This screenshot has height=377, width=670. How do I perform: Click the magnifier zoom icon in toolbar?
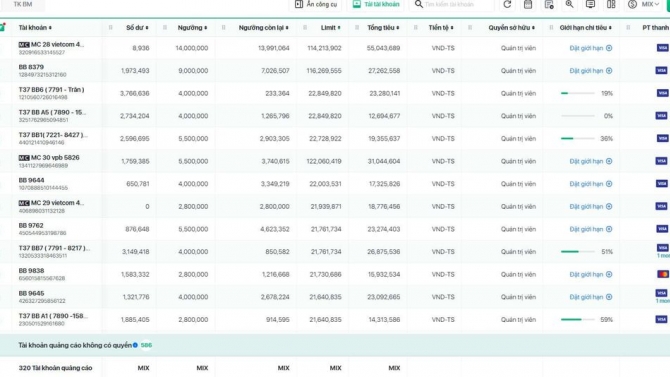click(569, 4)
